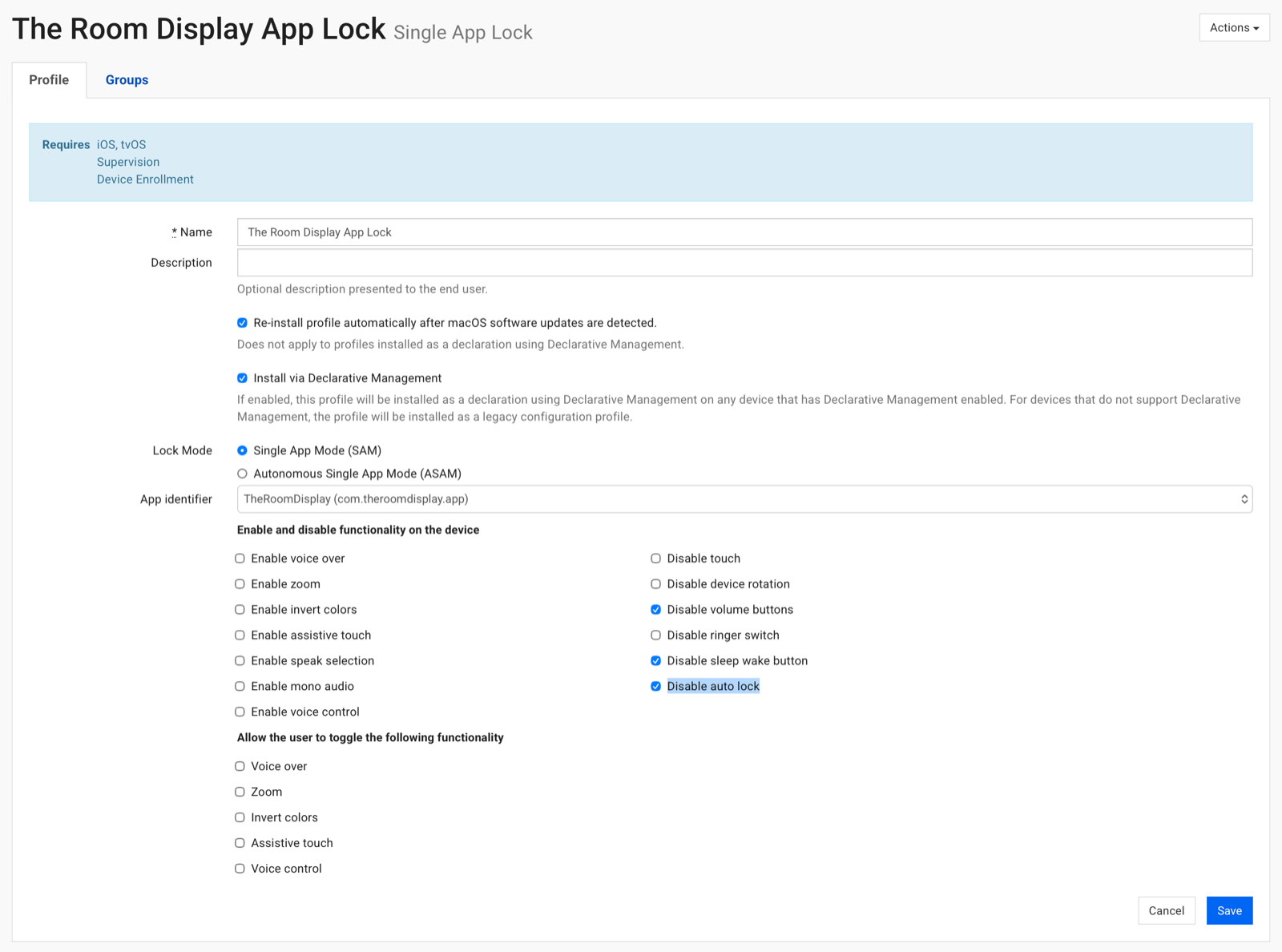1282x952 pixels.
Task: Choose Single App Mode (SAM) radio
Action: click(x=242, y=450)
